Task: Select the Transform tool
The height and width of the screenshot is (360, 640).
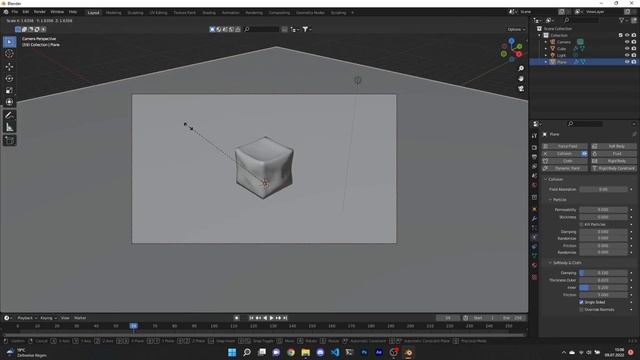Action: click(x=9, y=102)
